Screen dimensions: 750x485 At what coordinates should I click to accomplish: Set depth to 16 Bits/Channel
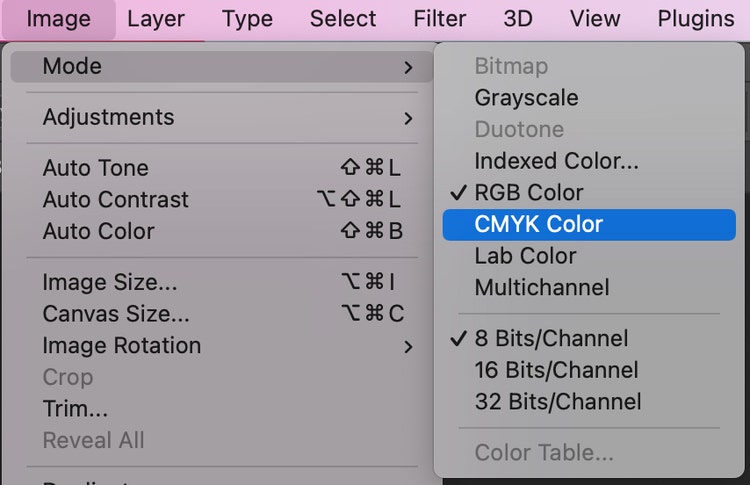556,370
